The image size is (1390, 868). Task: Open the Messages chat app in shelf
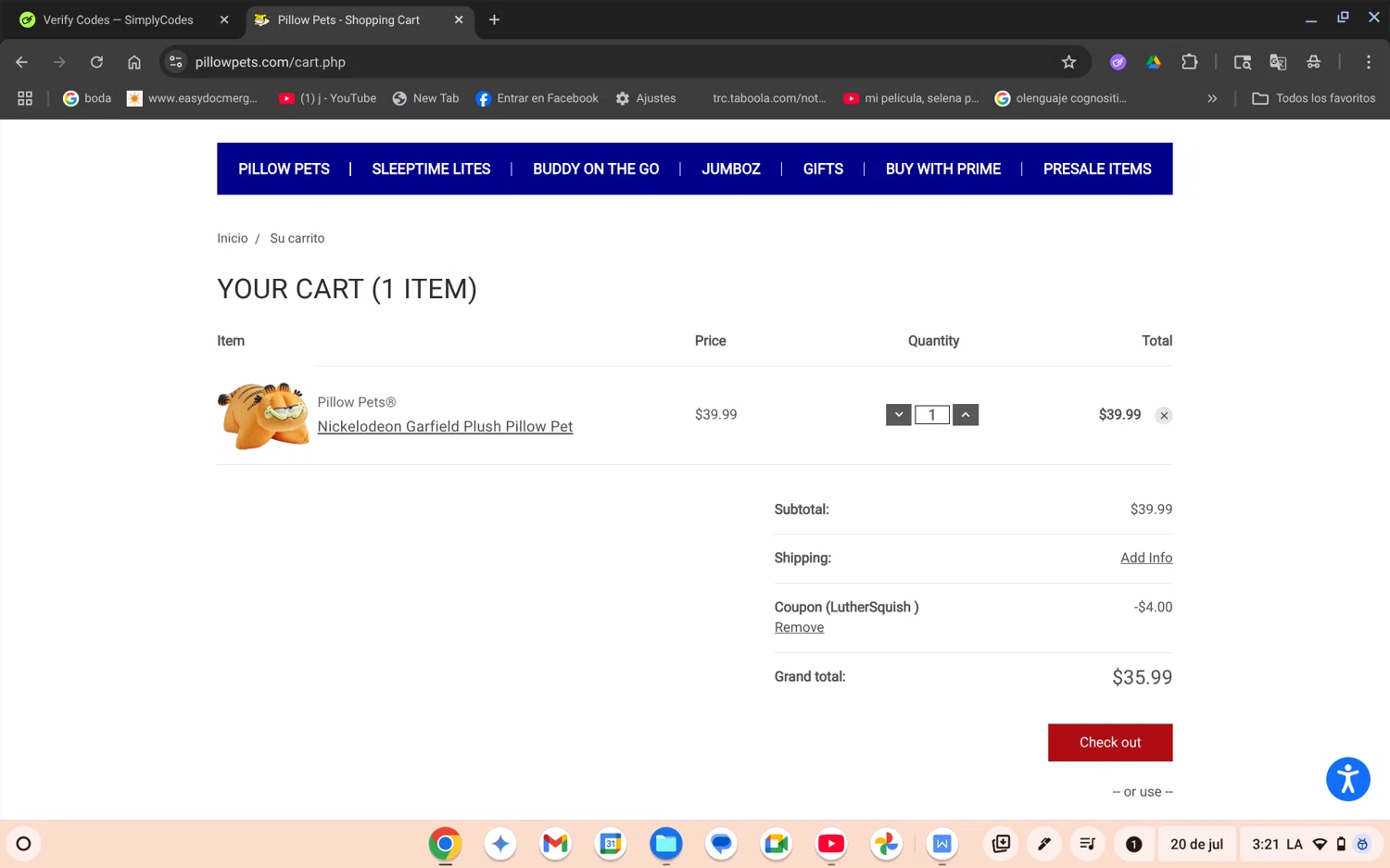[x=721, y=844]
